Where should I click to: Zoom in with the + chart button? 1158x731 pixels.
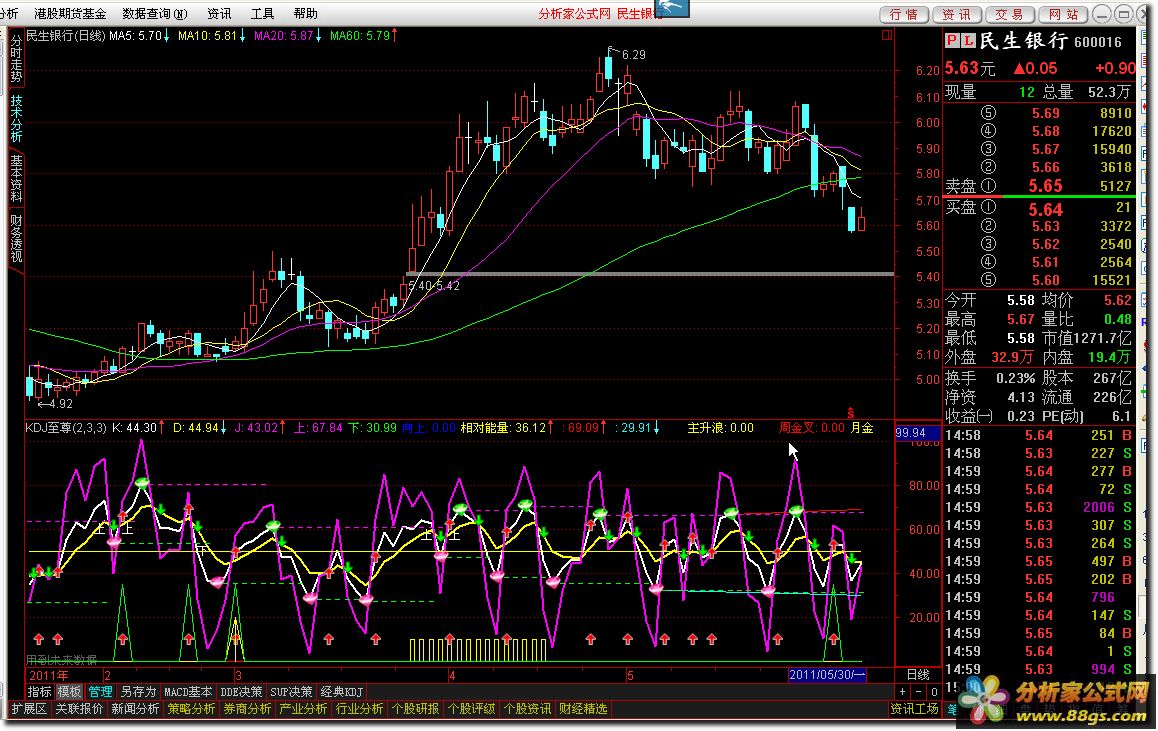(902, 692)
